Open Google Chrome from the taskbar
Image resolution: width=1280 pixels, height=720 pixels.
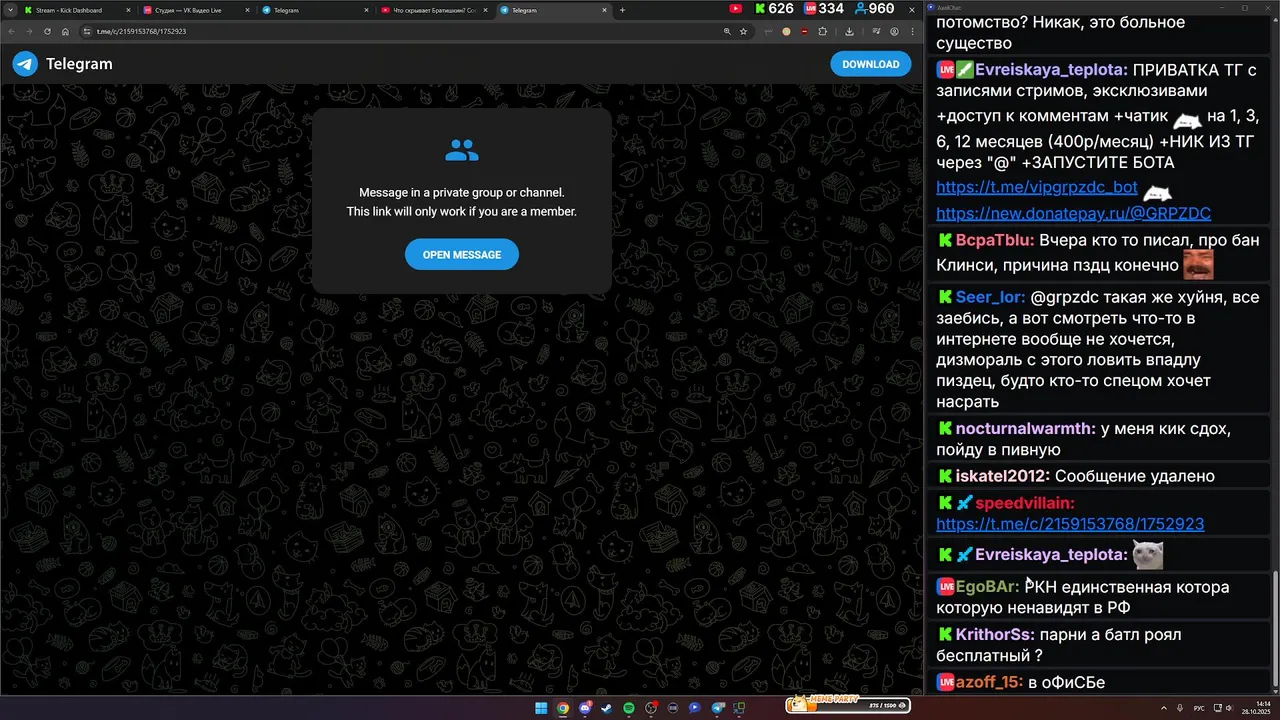tap(563, 708)
